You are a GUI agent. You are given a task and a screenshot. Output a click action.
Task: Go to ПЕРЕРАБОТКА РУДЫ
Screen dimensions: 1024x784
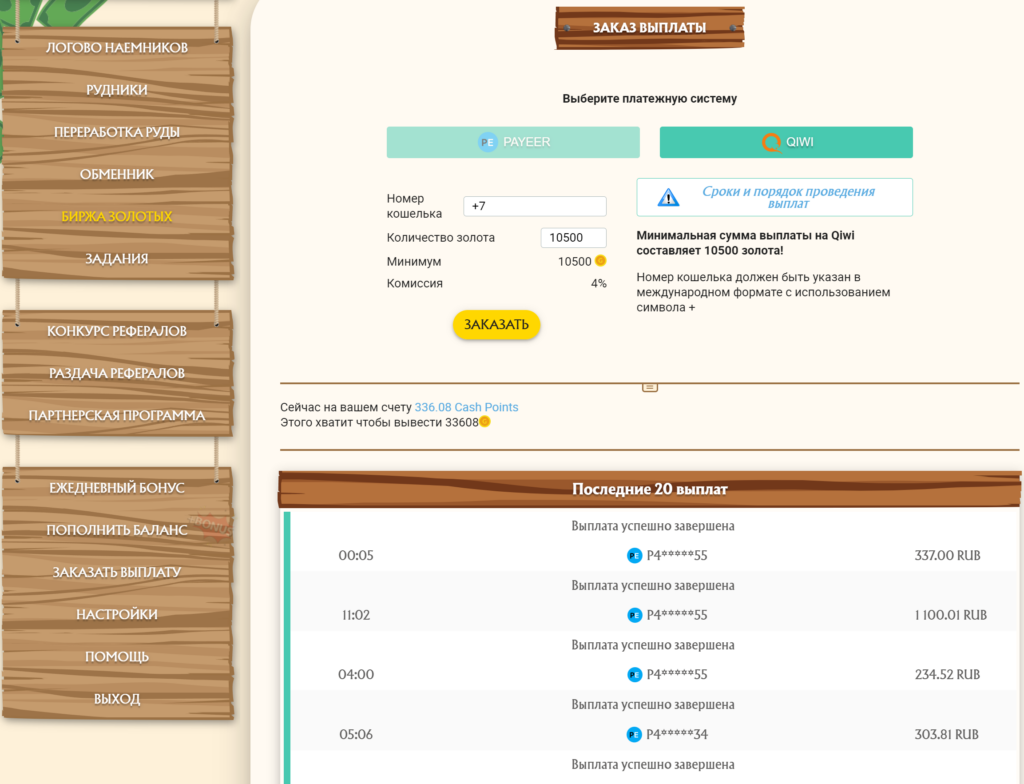point(117,132)
